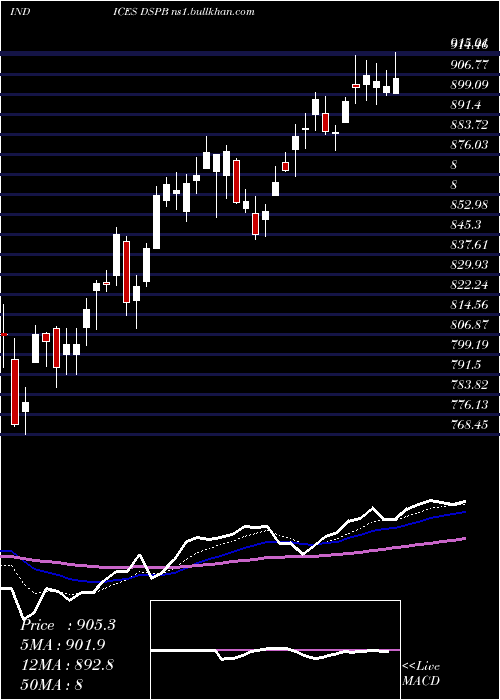
Task: Click the 876.03 price level label
Action: 469,145
